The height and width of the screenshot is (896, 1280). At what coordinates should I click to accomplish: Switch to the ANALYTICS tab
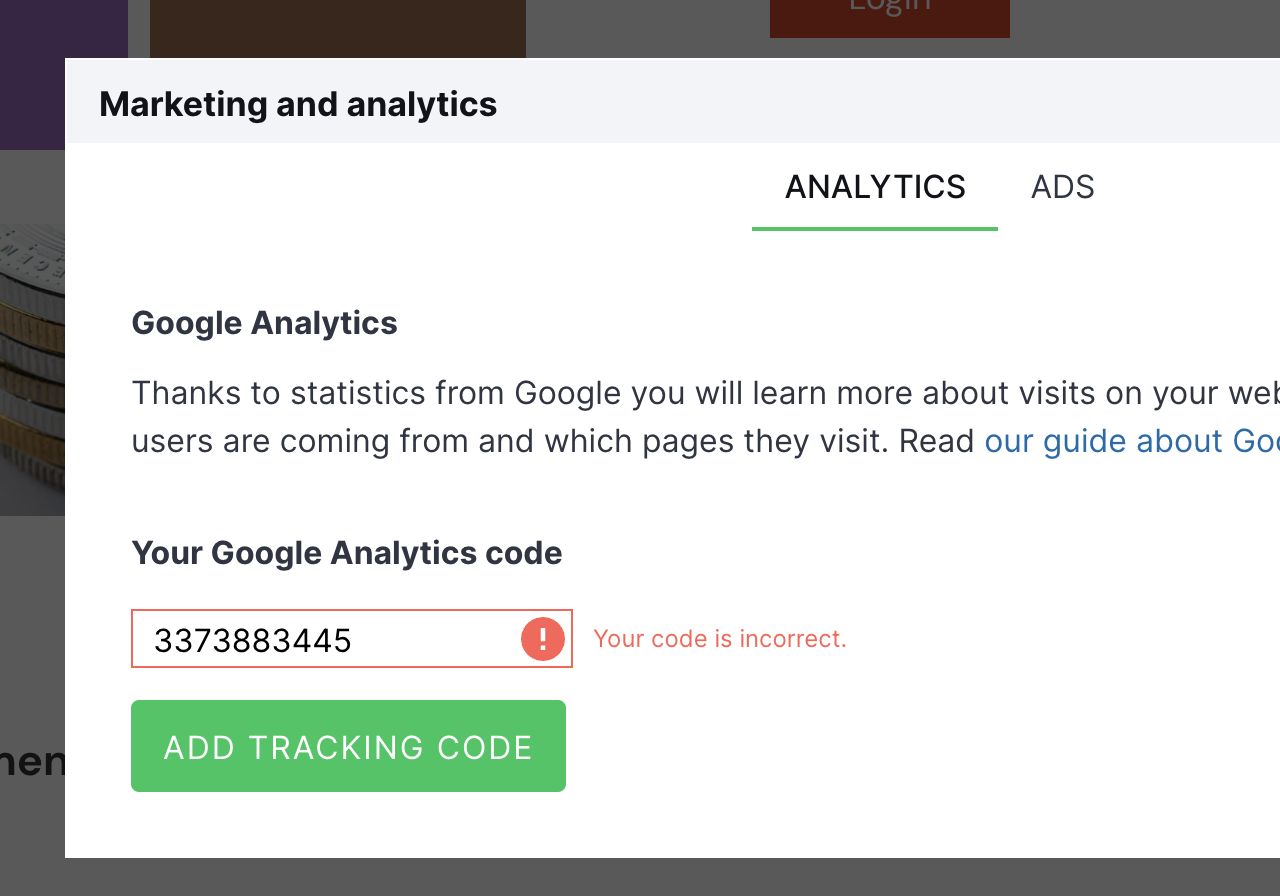coord(875,187)
